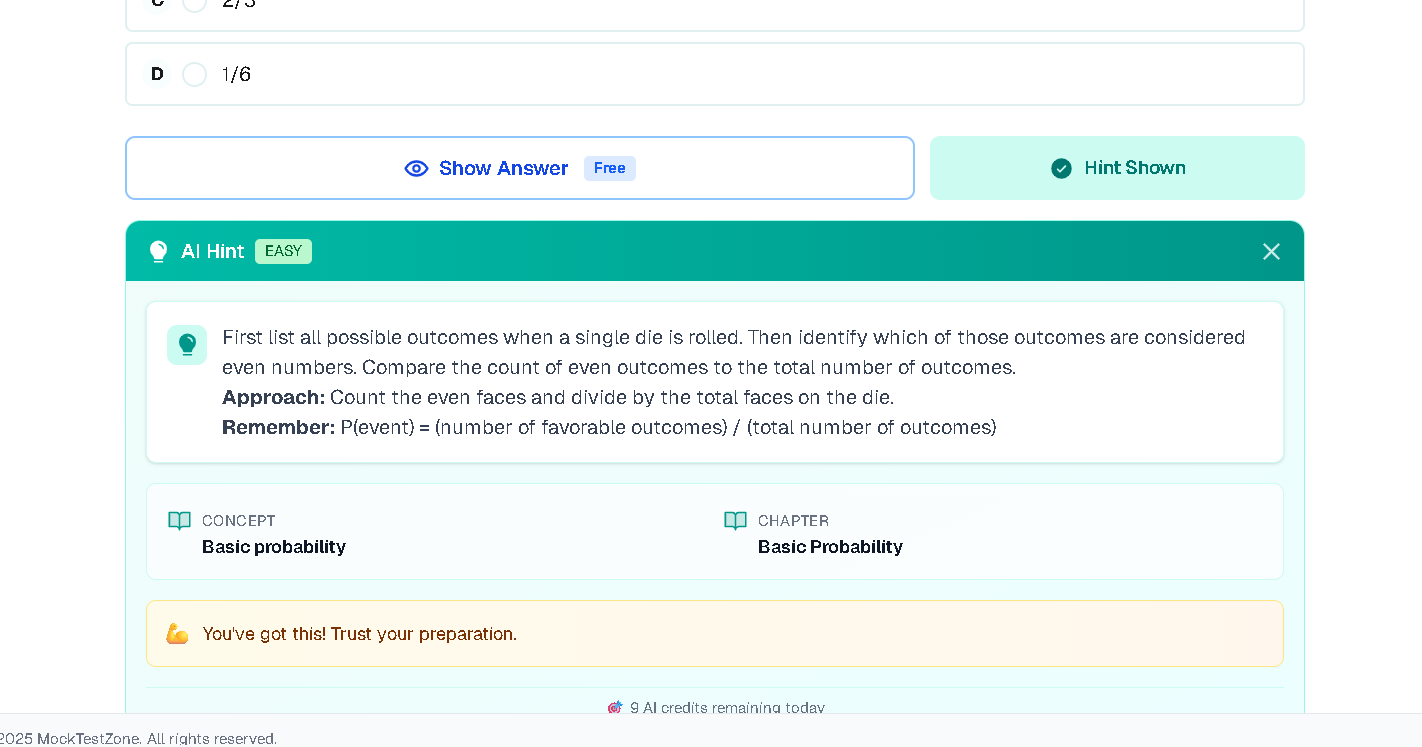The width and height of the screenshot is (1422, 747).
Task: Click the 9 AI credits remaining text
Action: pos(727,707)
